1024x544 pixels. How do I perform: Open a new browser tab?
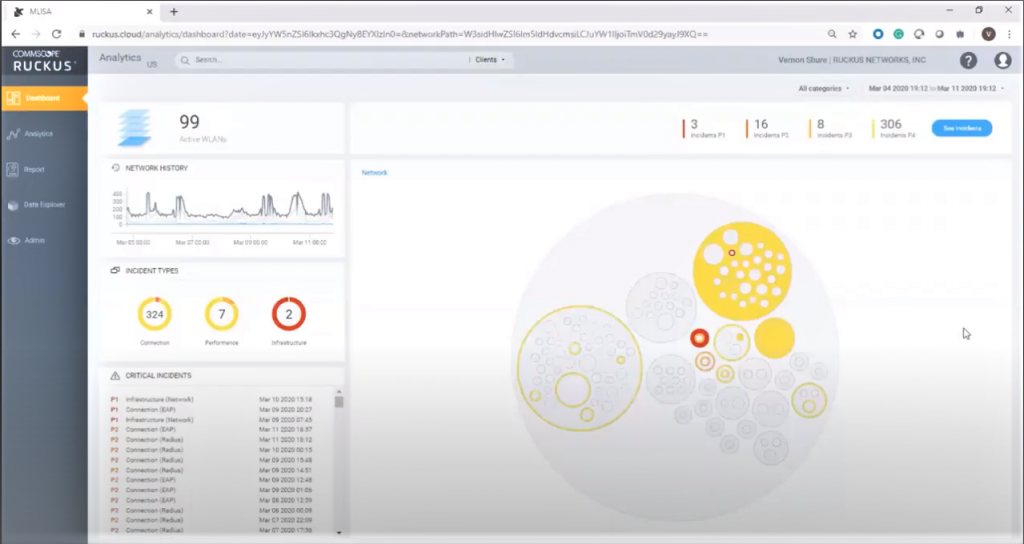coord(174,11)
